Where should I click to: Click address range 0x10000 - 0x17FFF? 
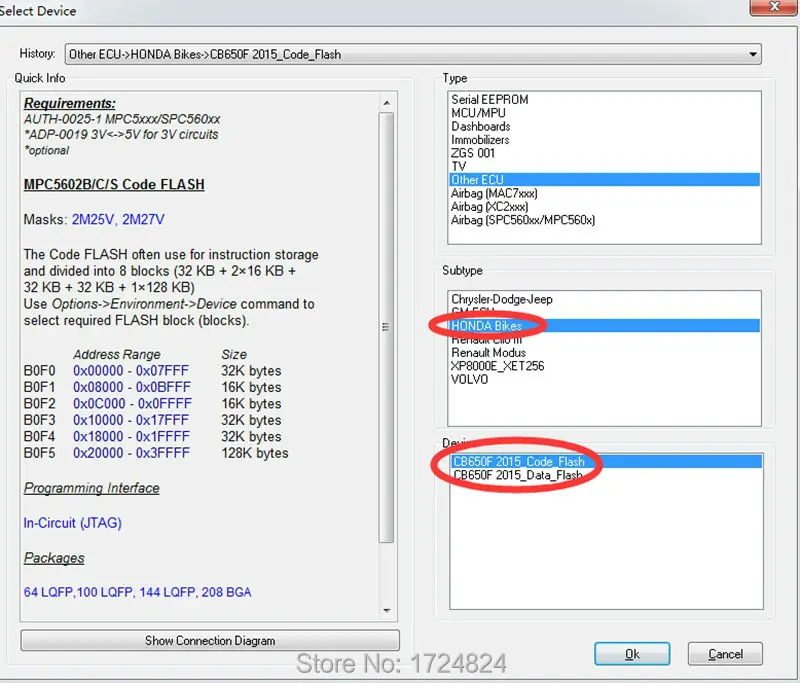coord(131,420)
